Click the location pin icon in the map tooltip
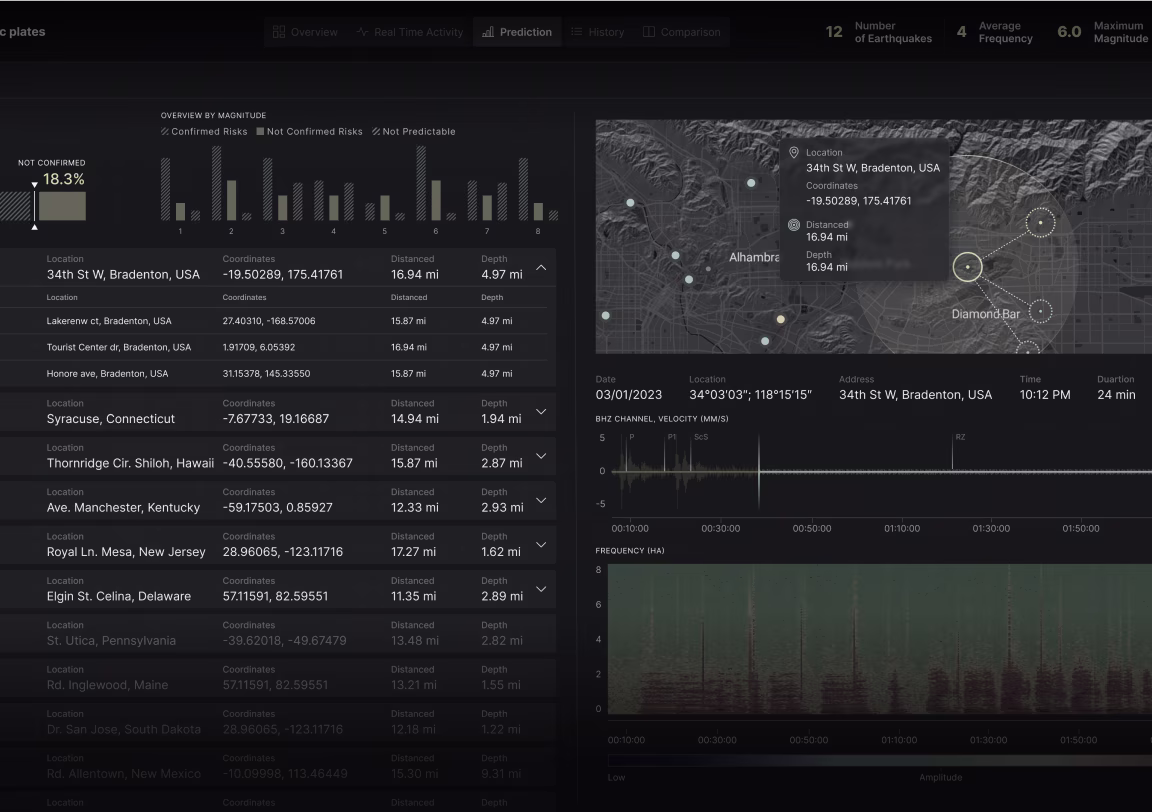1152x812 pixels. coord(794,153)
